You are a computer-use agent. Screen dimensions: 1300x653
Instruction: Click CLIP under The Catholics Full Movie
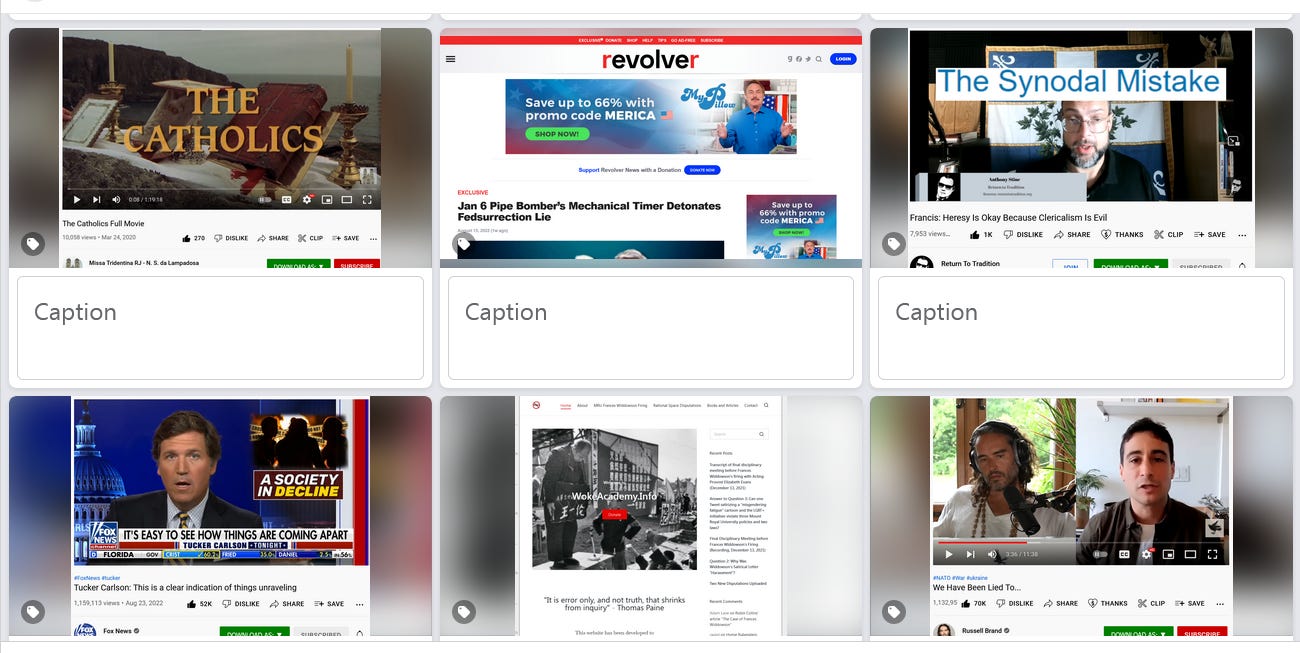click(x=310, y=238)
